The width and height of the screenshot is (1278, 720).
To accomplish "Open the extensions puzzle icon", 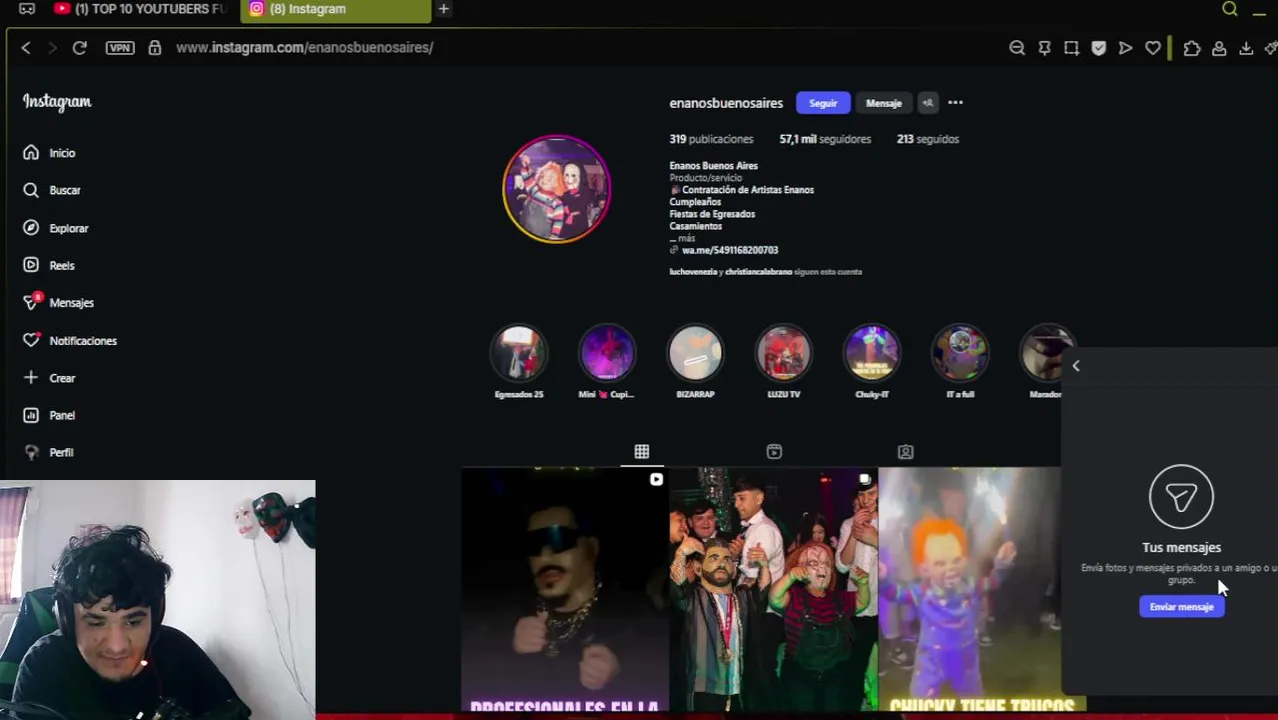I will point(1192,47).
